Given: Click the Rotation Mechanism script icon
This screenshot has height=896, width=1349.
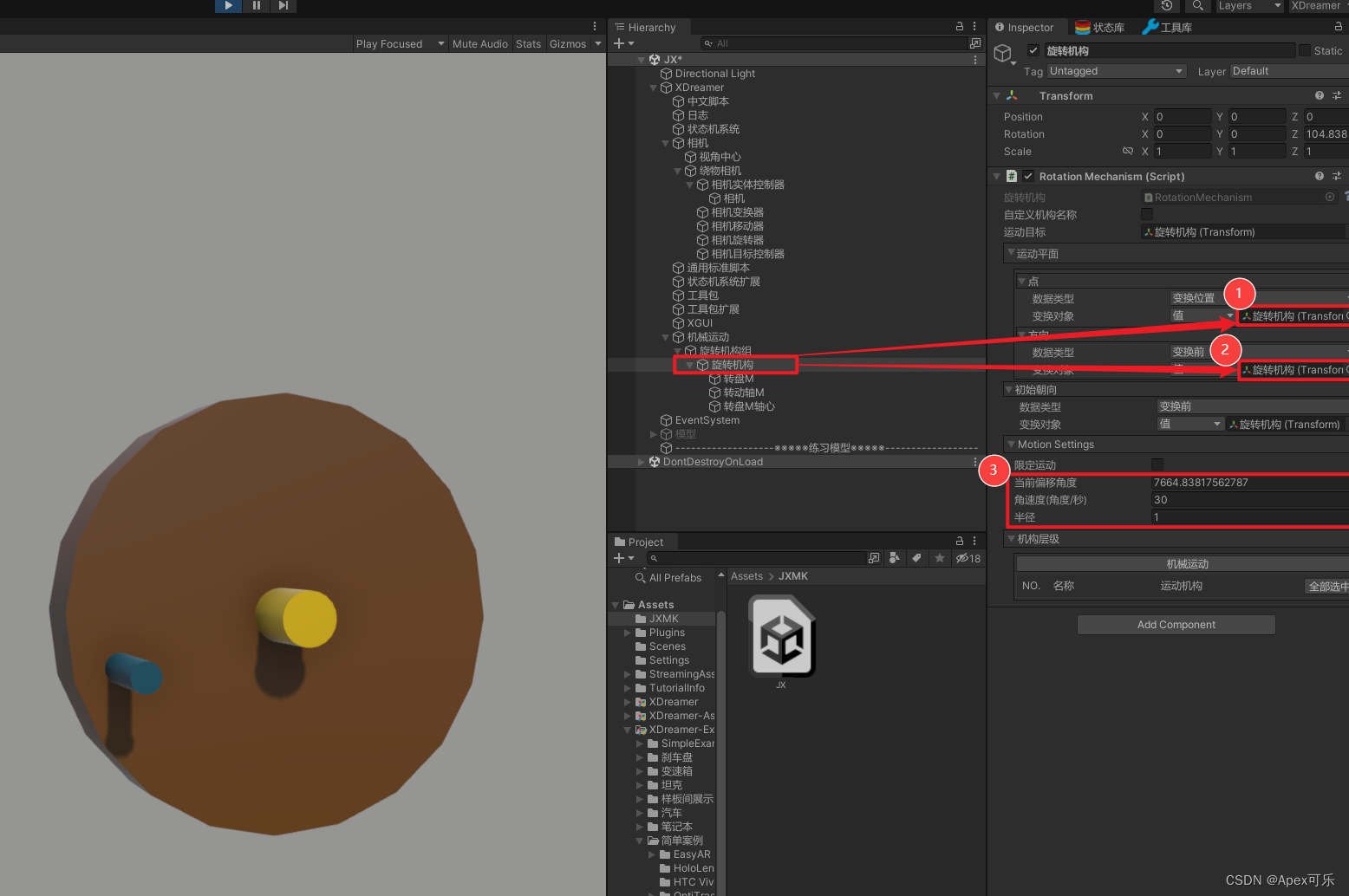Looking at the screenshot, I should 1011,176.
